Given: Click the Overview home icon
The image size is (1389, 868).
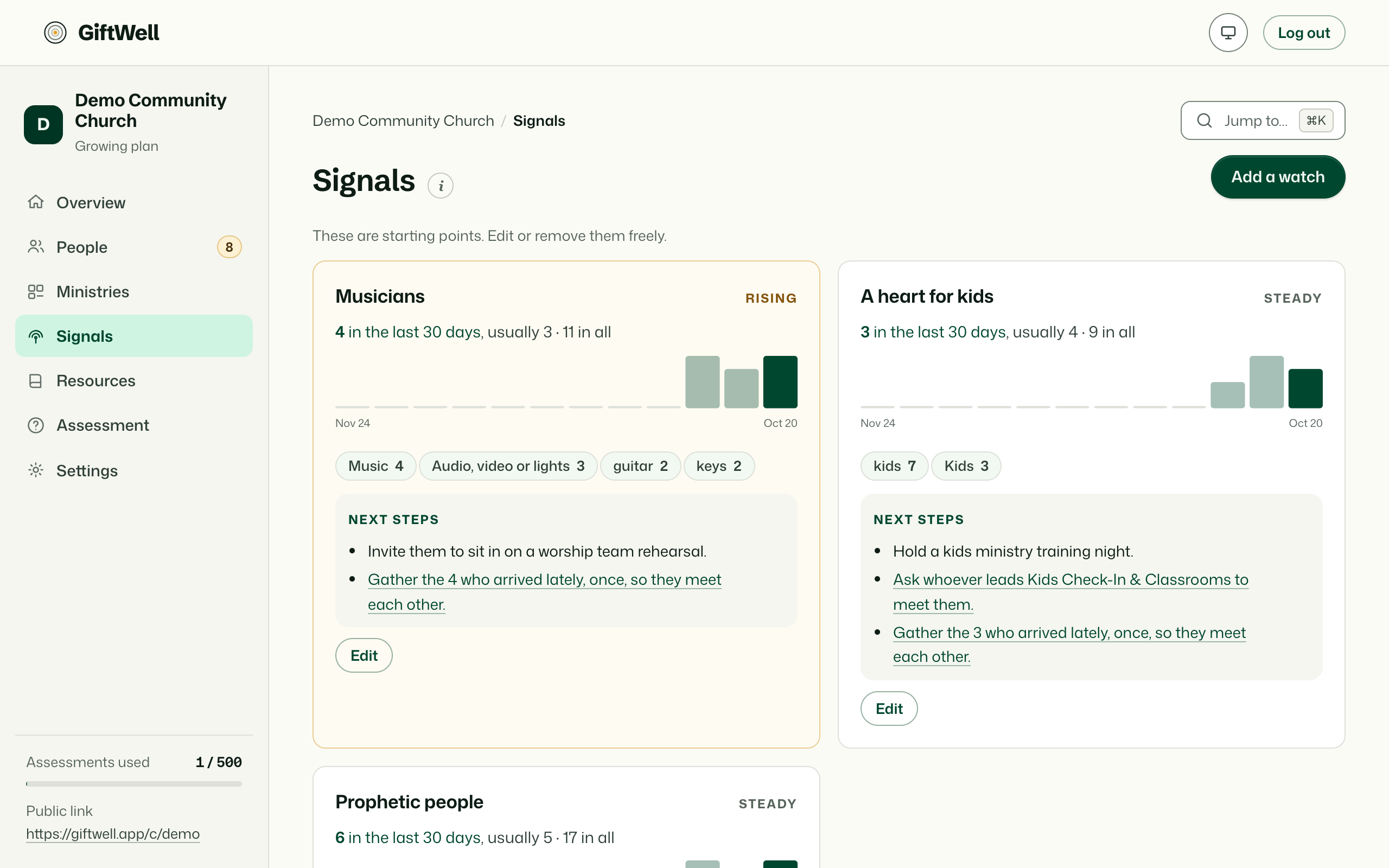Looking at the screenshot, I should [x=36, y=202].
